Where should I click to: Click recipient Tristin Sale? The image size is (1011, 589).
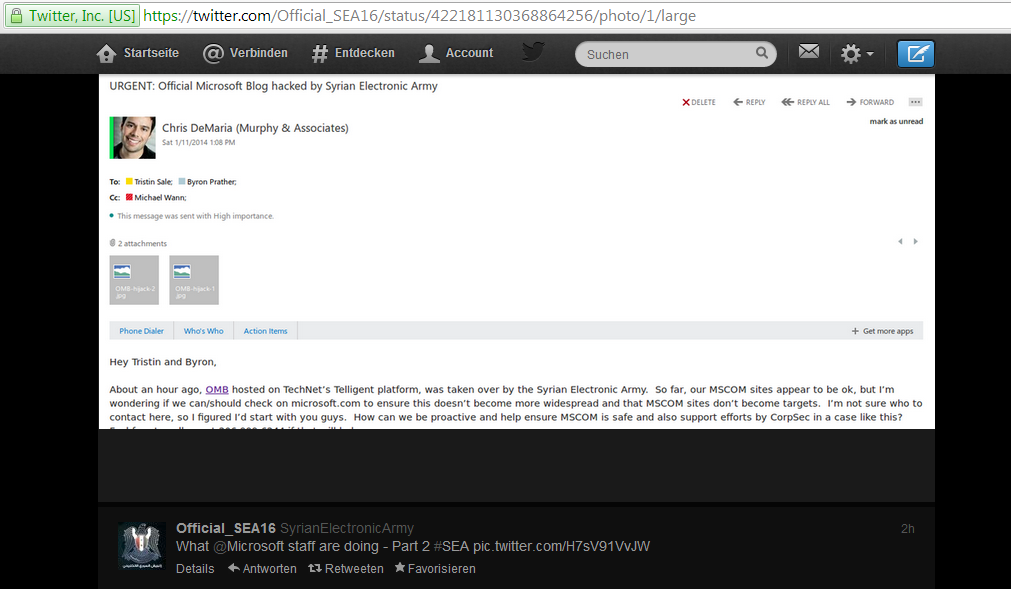(153, 182)
